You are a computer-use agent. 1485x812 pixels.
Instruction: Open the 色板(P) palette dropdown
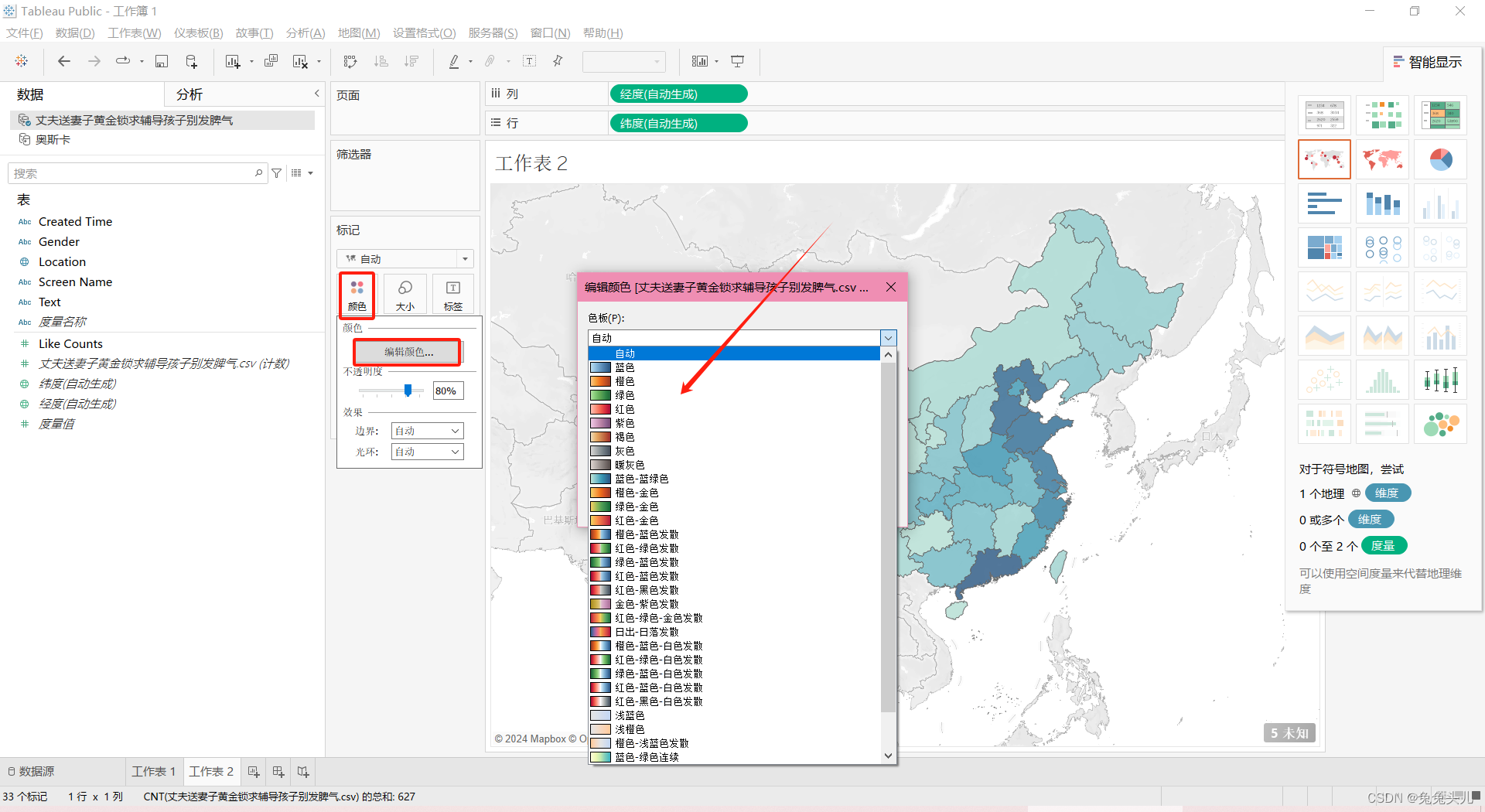pyautogui.click(x=888, y=338)
